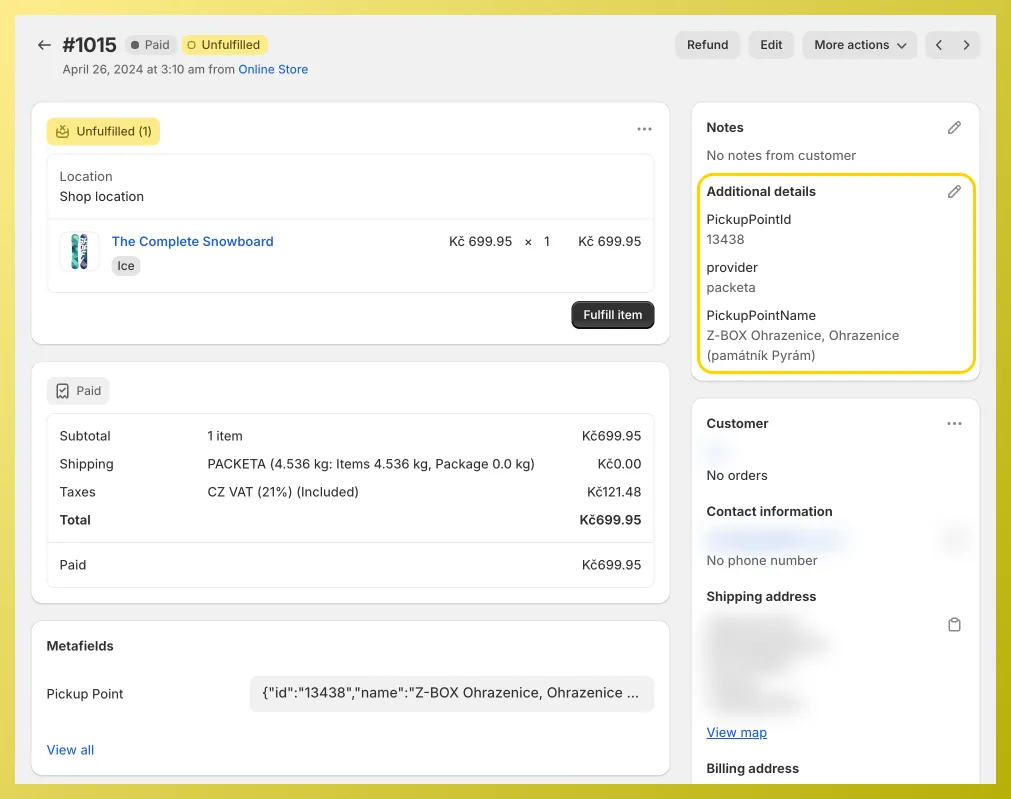
Task: Edit notes with the pencil icon
Action: [954, 128]
